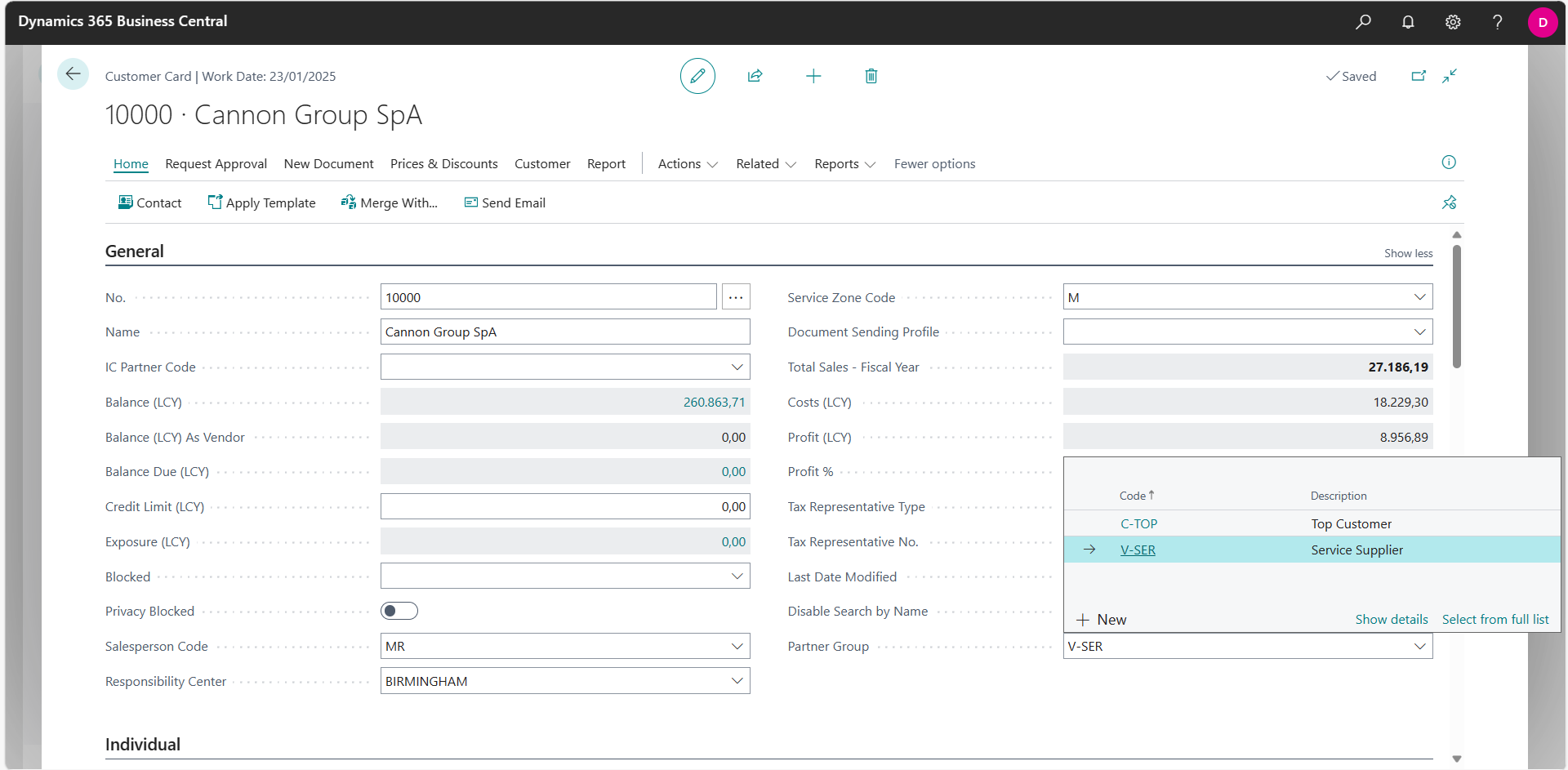1568x770 pixels.
Task: Expand the Blocked dropdown
Action: click(x=737, y=576)
